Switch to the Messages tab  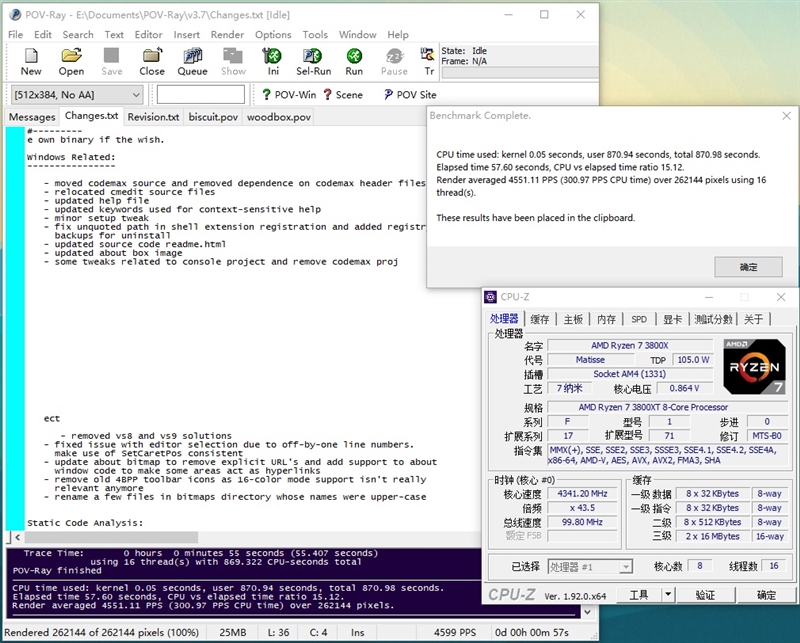pyautogui.click(x=31, y=116)
